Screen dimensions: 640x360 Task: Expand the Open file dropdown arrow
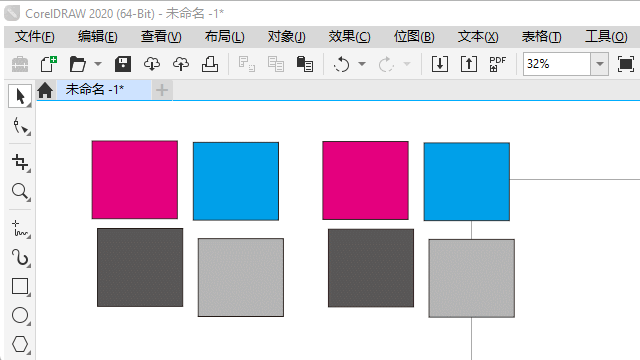[x=98, y=64]
